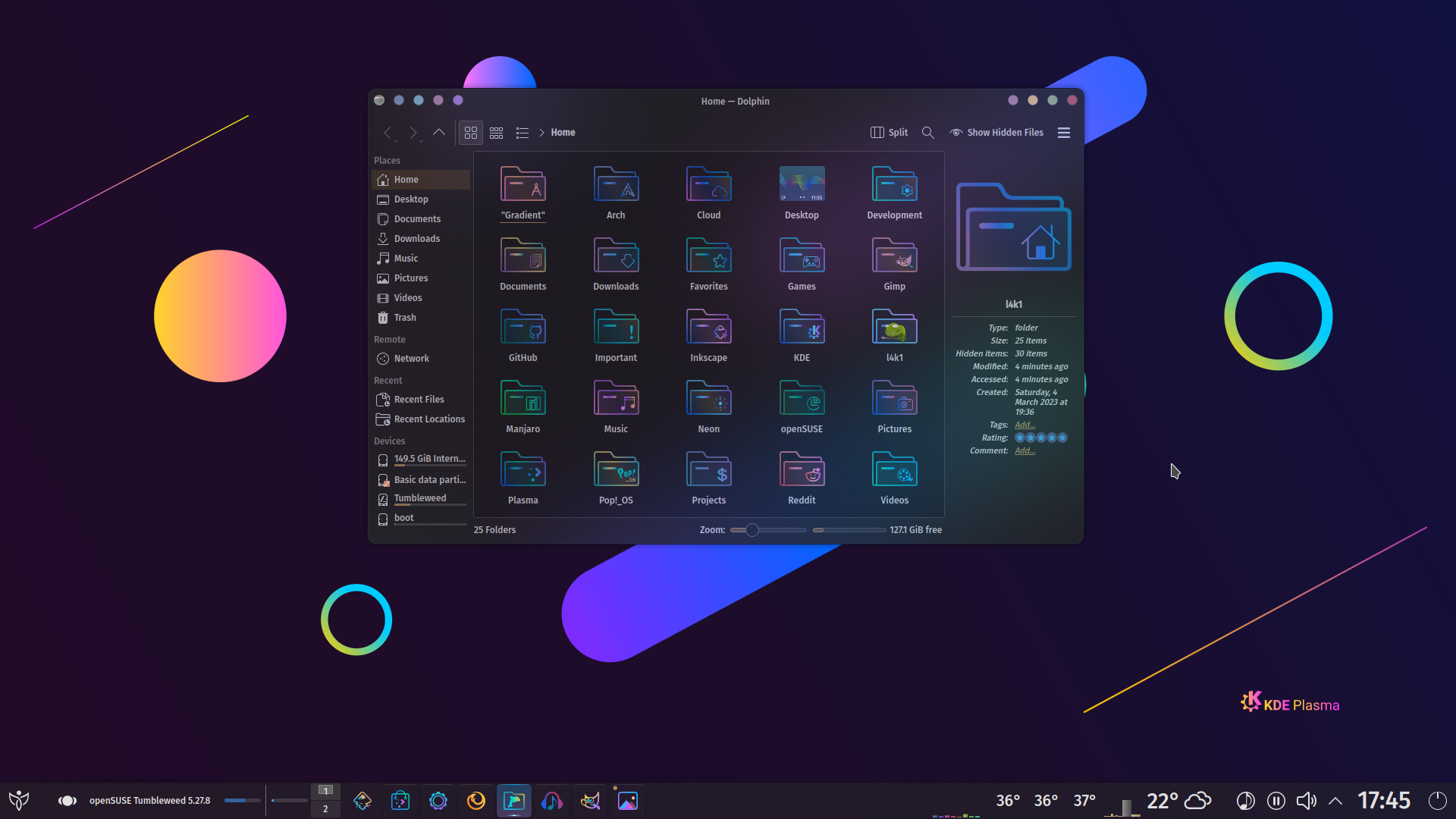Select the Cloud folder icon
Image resolution: width=1456 pixels, height=819 pixels.
(709, 184)
